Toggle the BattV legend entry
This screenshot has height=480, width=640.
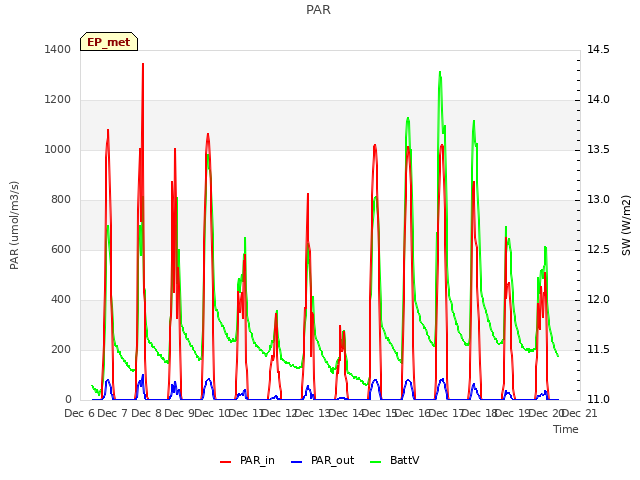394,461
